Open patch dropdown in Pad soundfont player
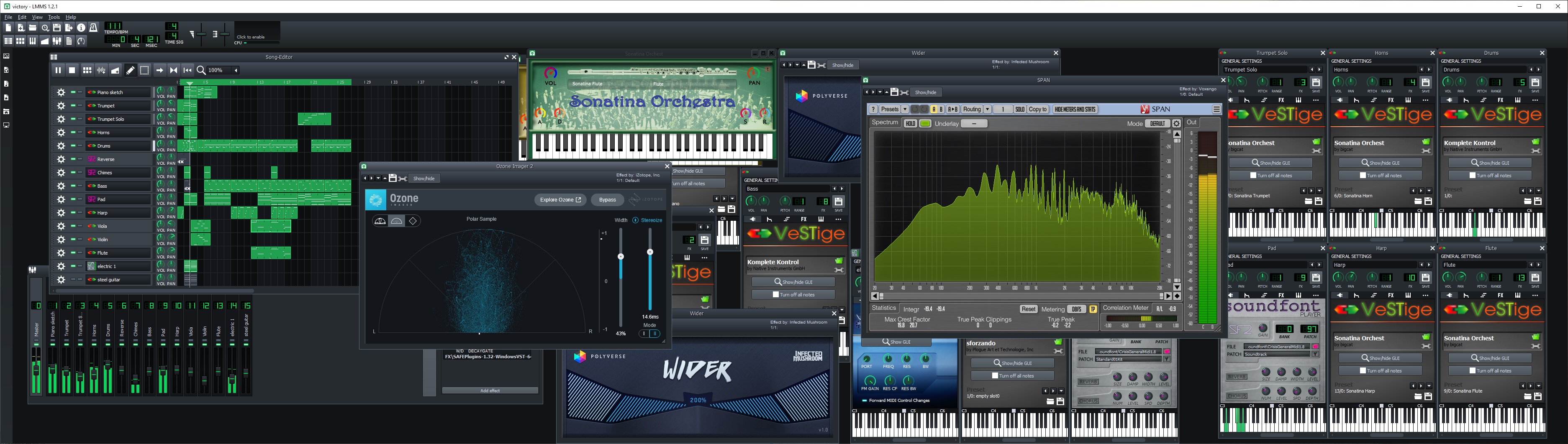Viewport: 1568px width, 444px height. coord(1315,354)
